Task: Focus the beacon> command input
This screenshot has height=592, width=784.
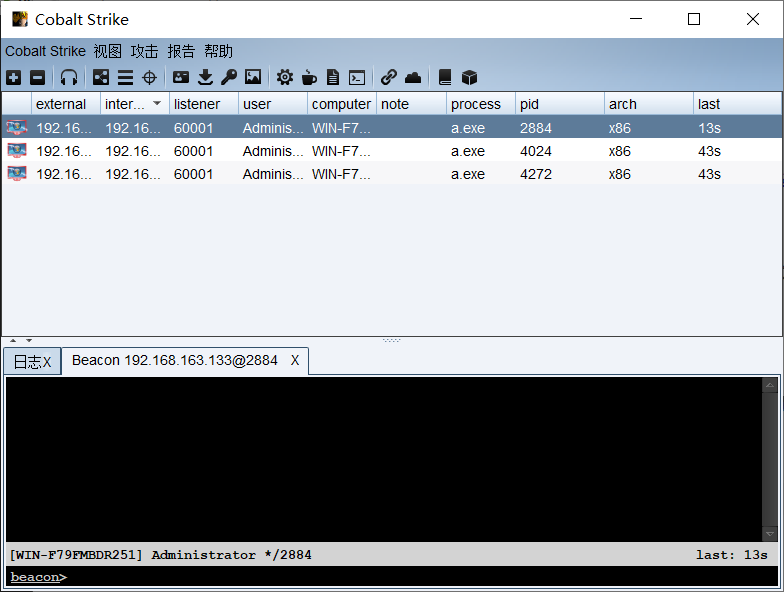Action: click(392, 577)
